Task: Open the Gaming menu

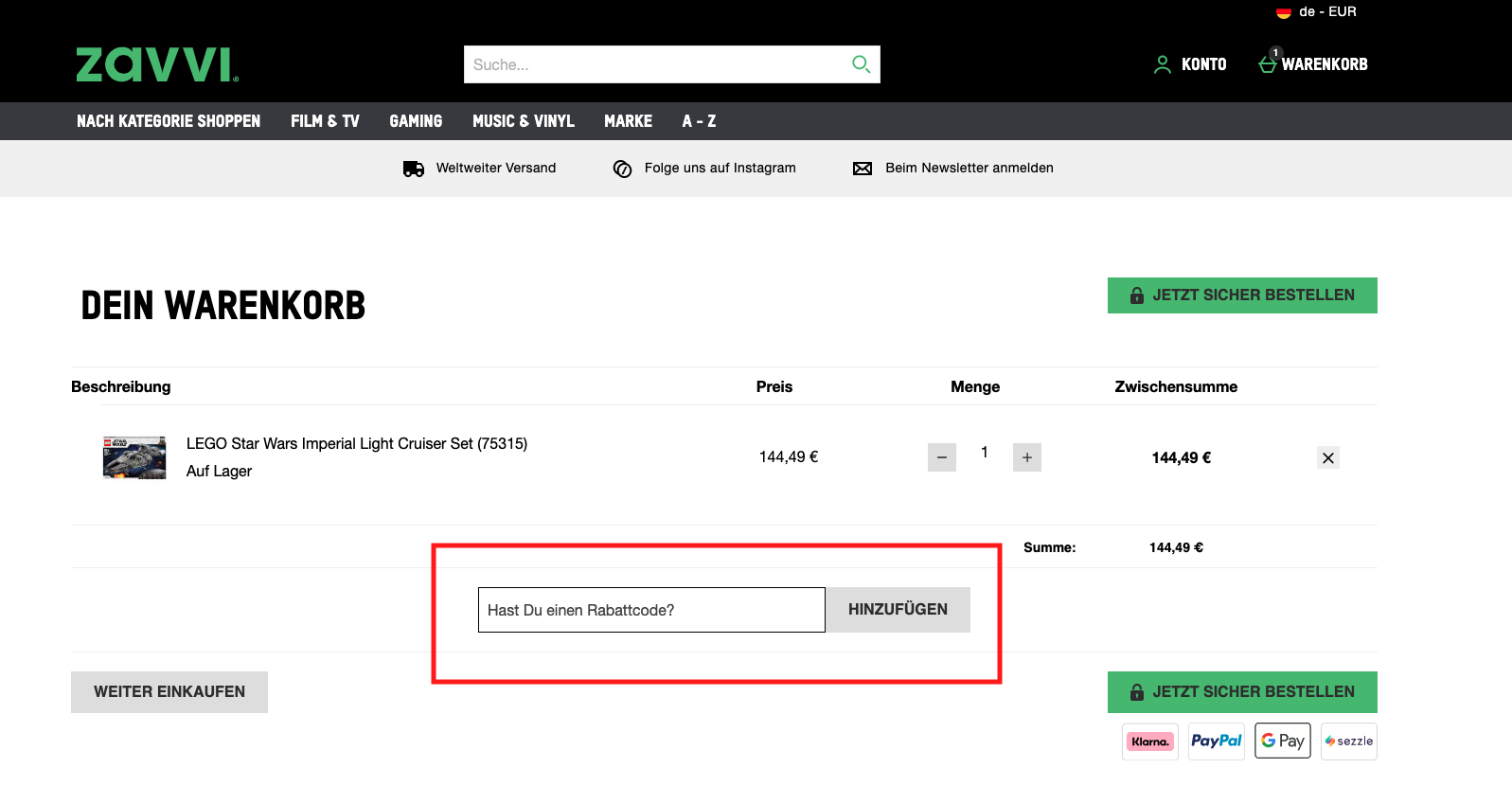Action: tap(416, 121)
